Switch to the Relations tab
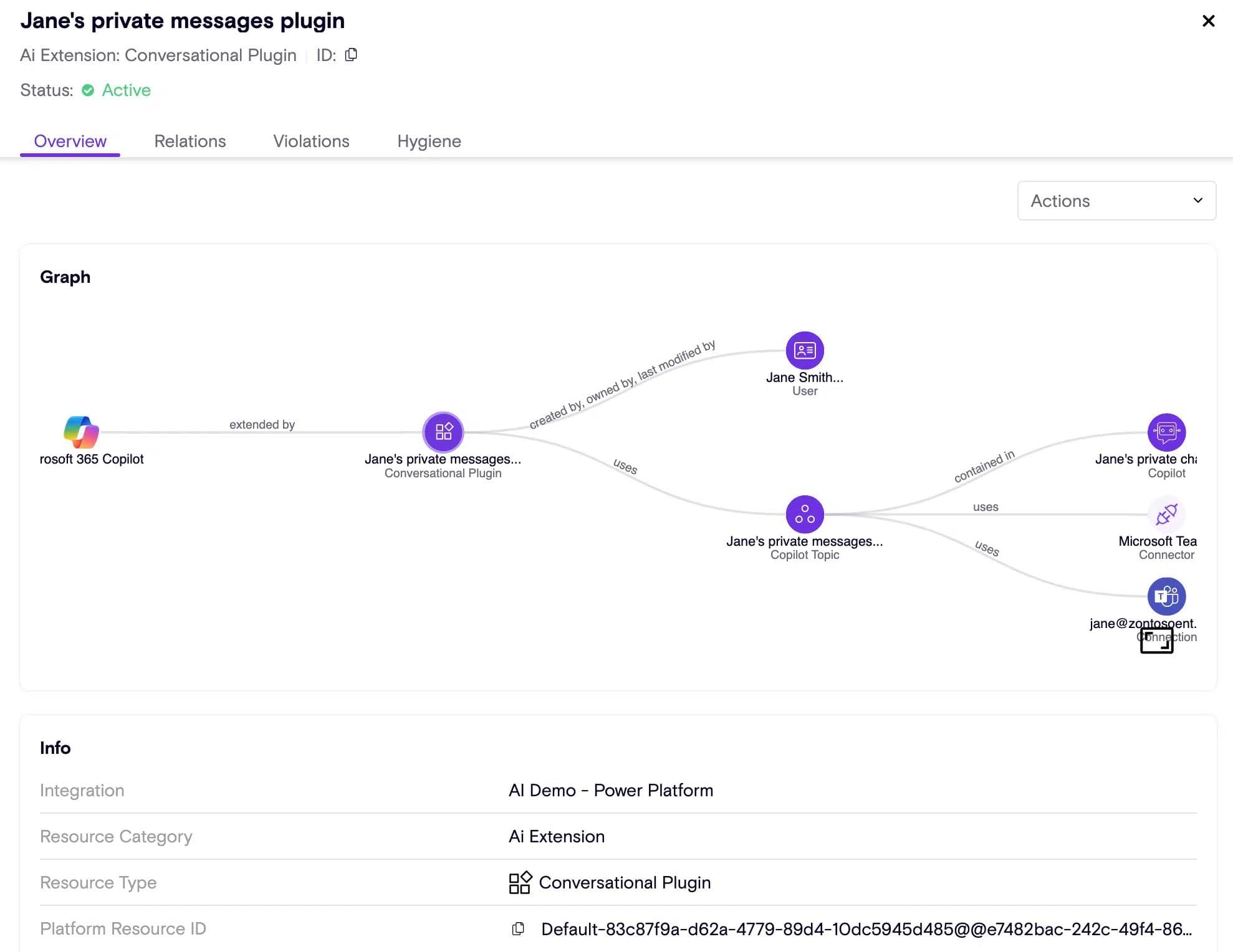The width and height of the screenshot is (1233, 952). pos(190,141)
